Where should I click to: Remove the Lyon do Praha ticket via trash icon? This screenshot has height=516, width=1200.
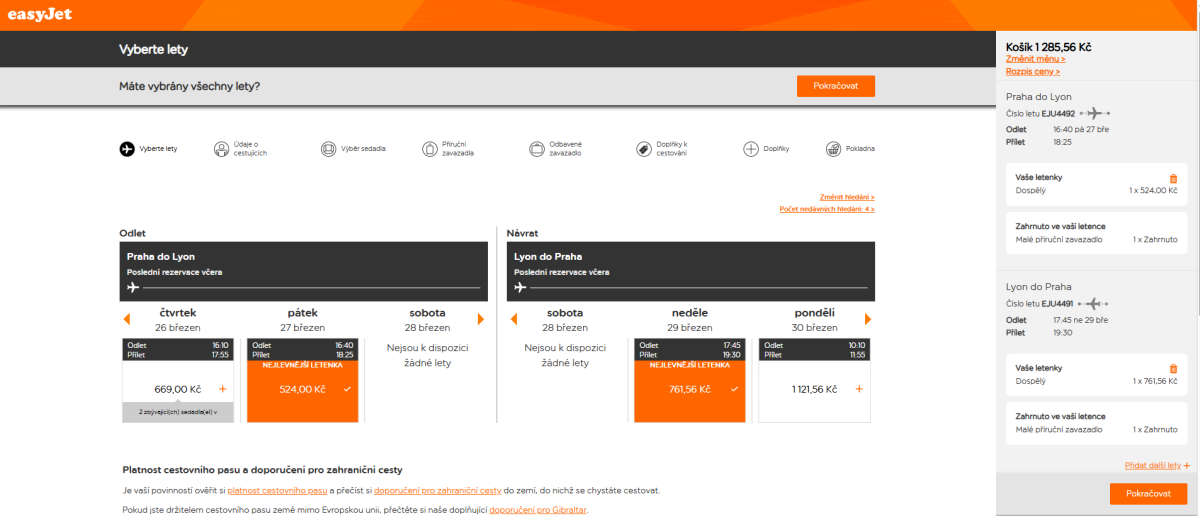coord(1173,369)
